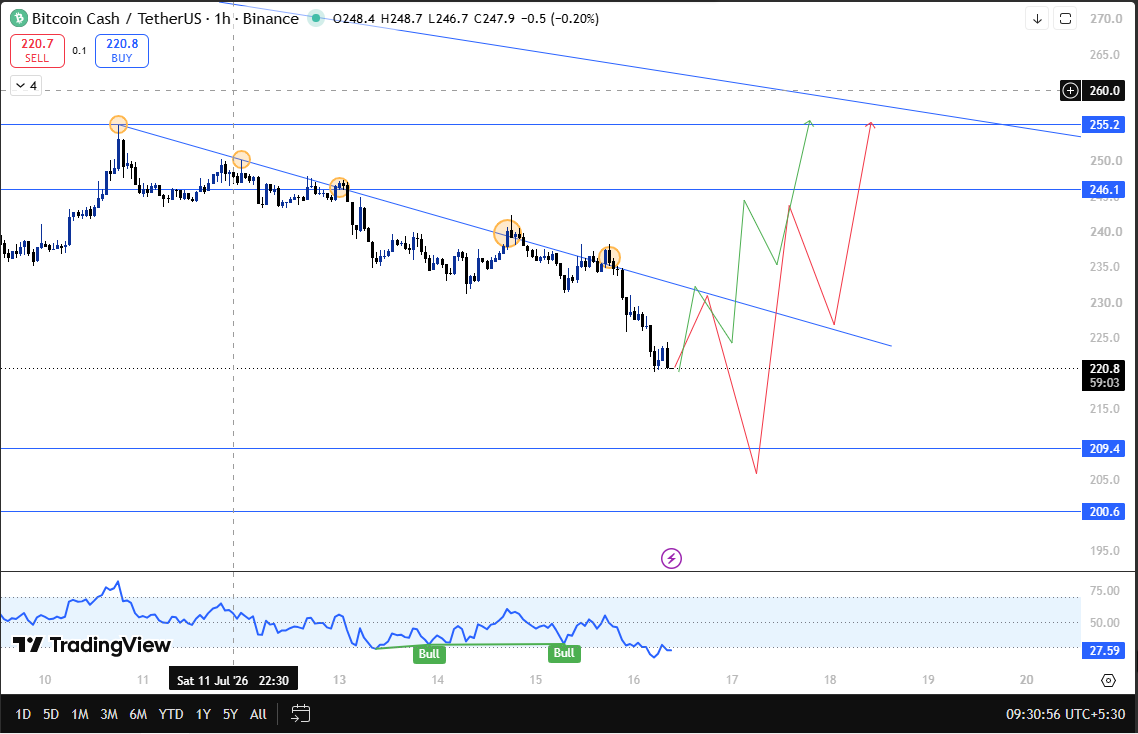
Task: Select the 3M time range
Action: (x=109, y=714)
